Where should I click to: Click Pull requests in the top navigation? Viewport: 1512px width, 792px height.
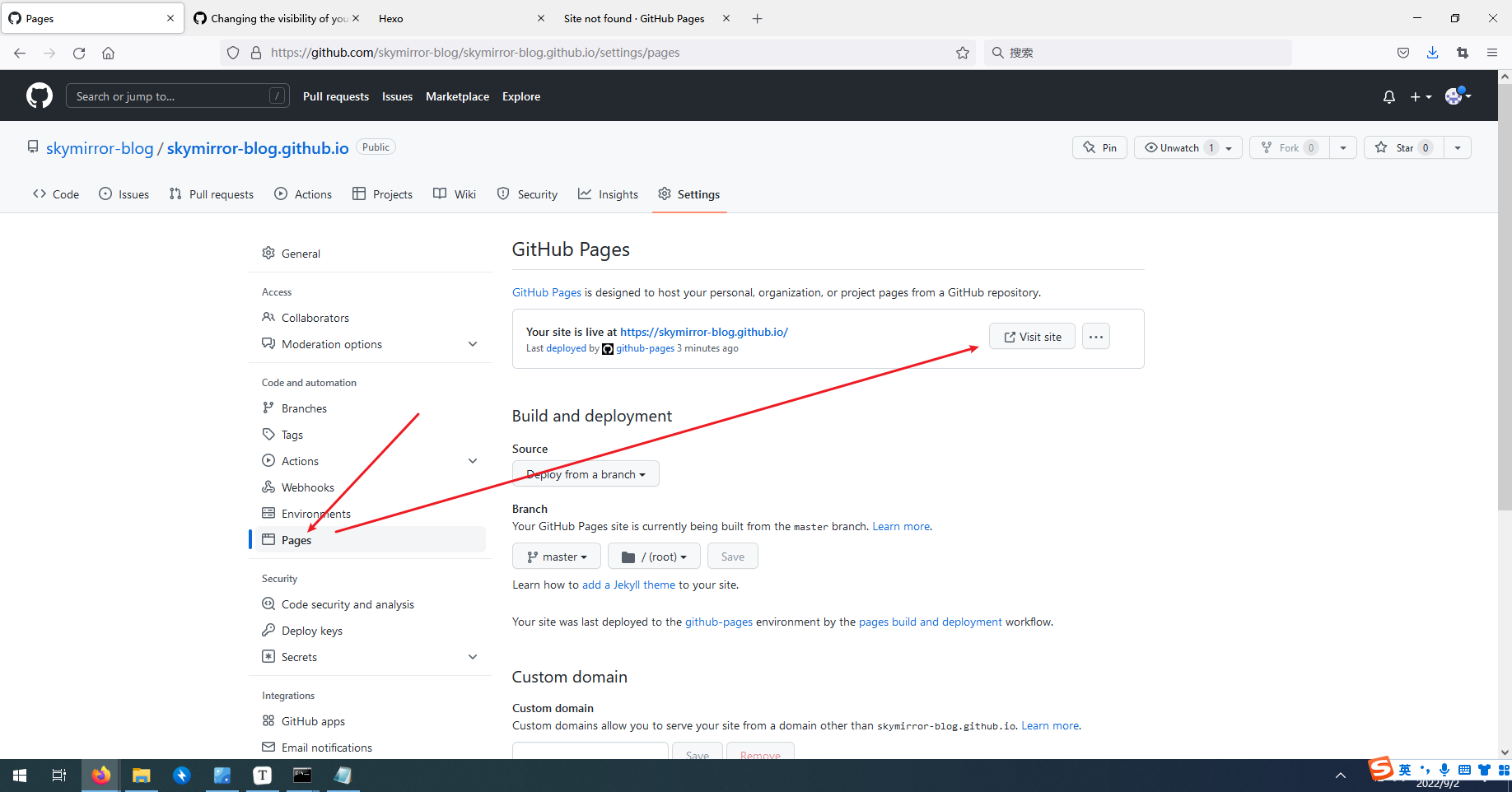coord(336,96)
